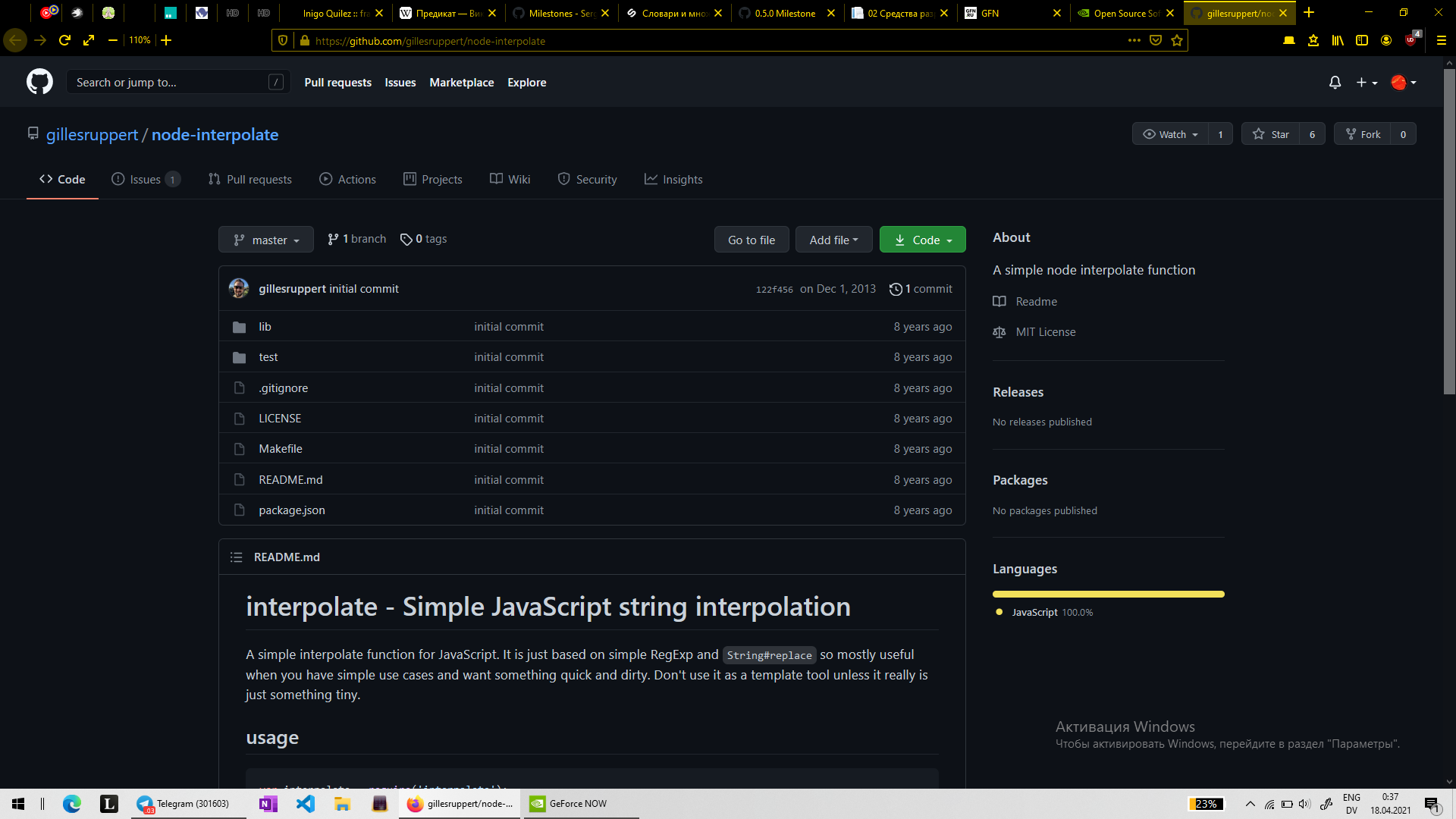The width and height of the screenshot is (1456, 819).
Task: Open the Firefox hamburger menu
Action: pos(1441,41)
